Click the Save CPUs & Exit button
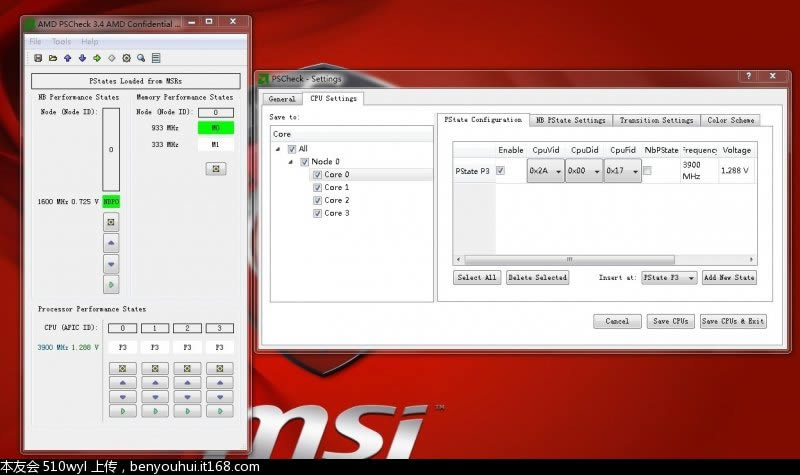 coord(733,321)
